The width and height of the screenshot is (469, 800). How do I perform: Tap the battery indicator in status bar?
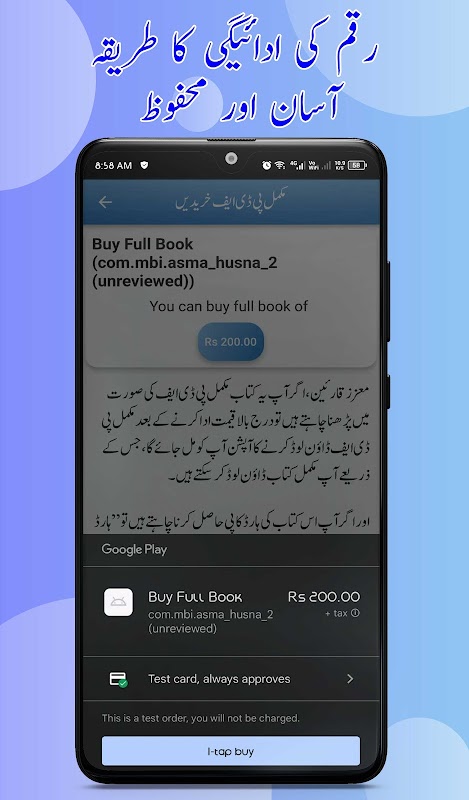pos(357,165)
